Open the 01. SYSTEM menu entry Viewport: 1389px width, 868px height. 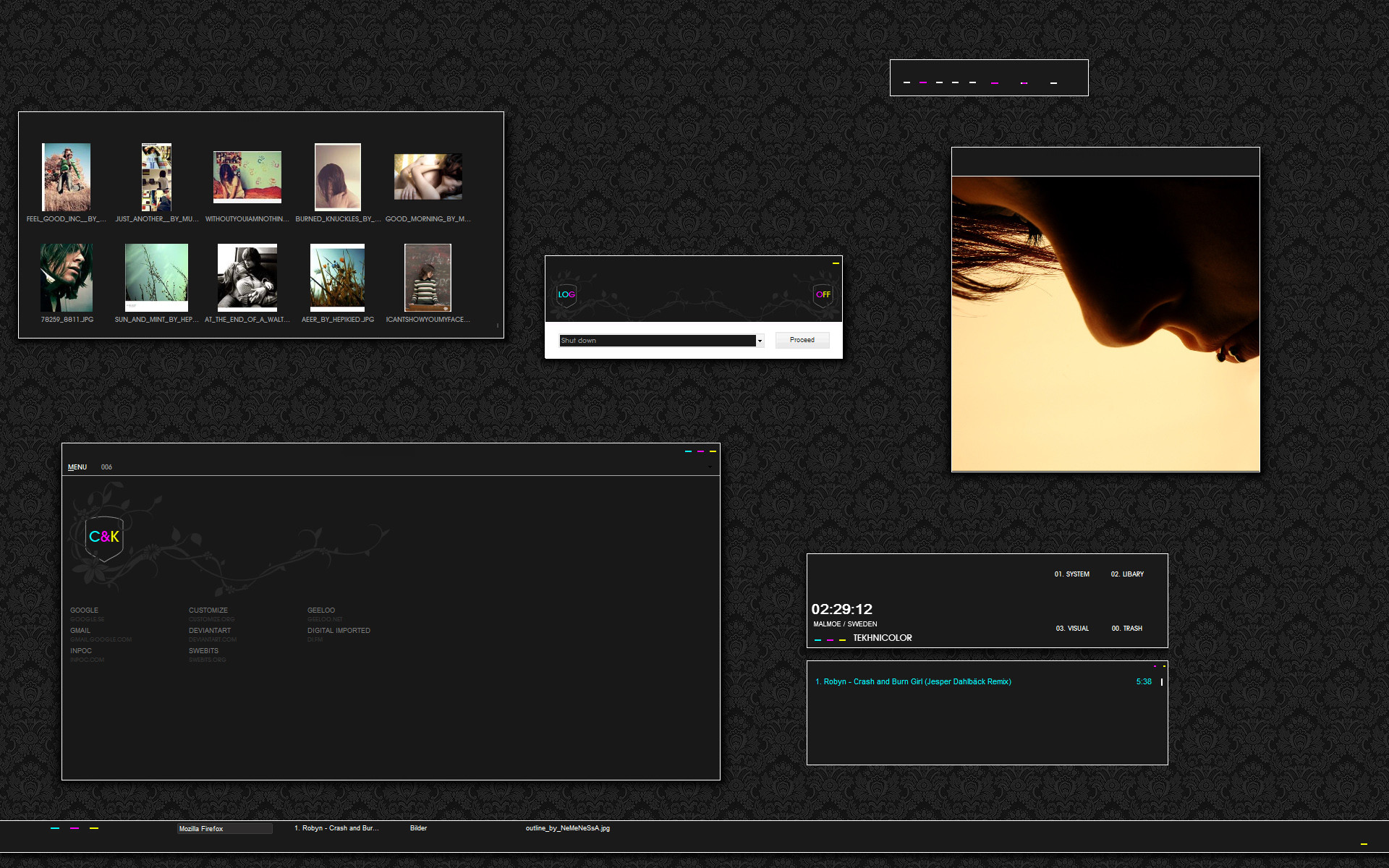click(x=1071, y=574)
